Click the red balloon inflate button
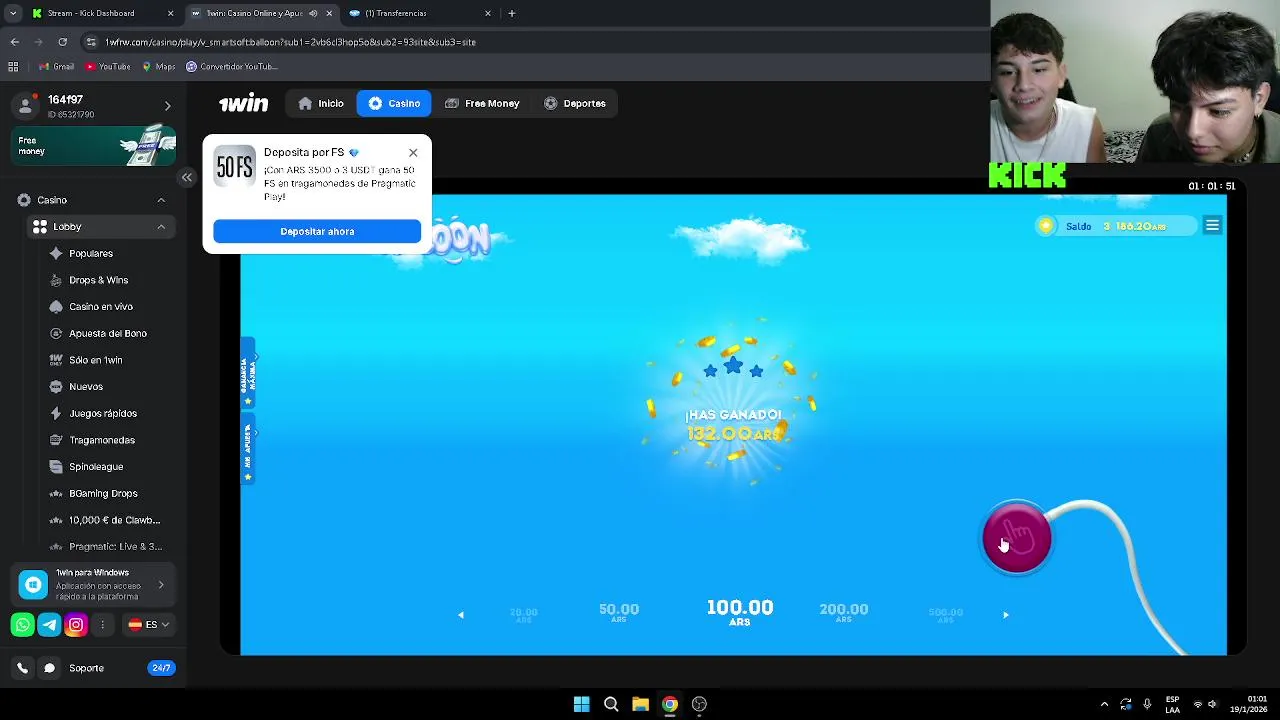Viewport: 1280px width, 720px height. [1017, 538]
